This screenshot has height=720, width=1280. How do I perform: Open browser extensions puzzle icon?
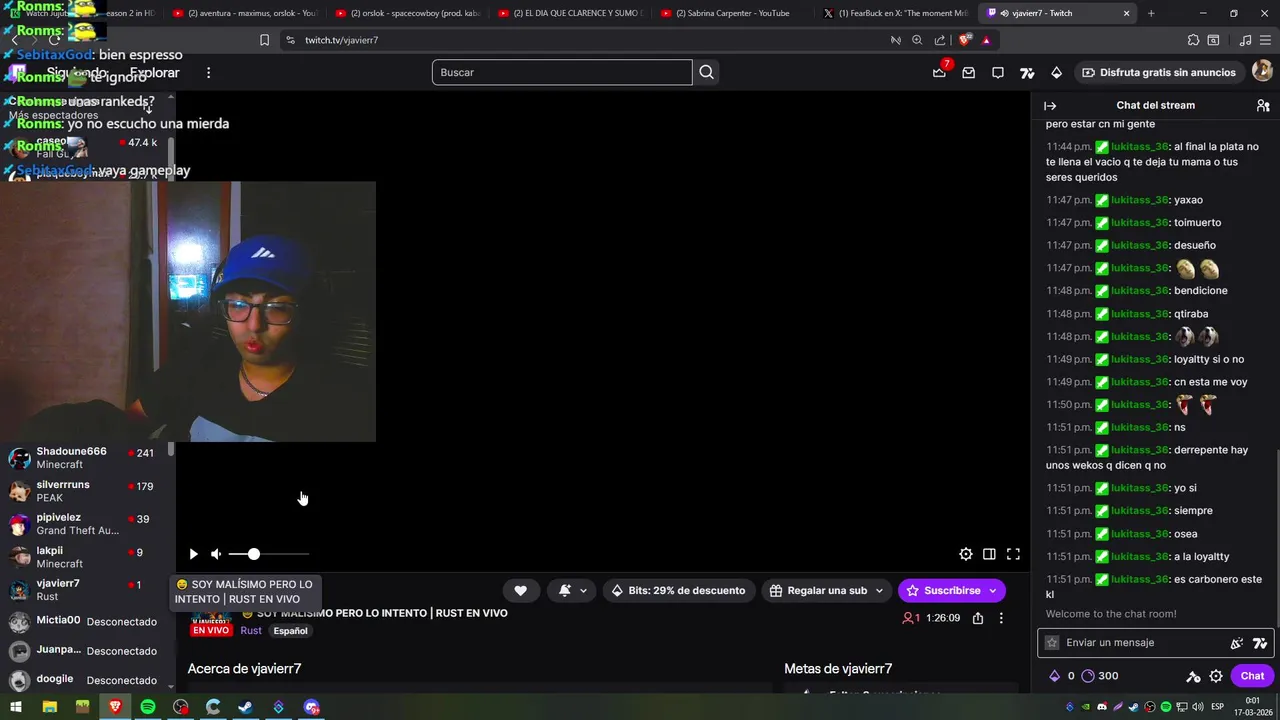1193,40
